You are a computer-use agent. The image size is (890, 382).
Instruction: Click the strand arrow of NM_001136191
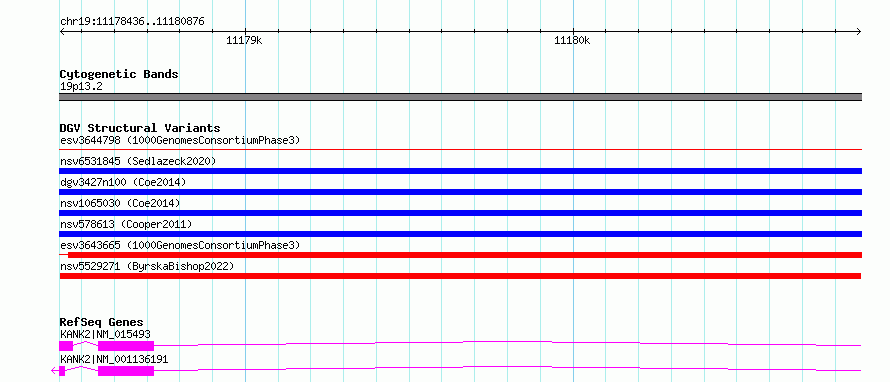pos(54,371)
